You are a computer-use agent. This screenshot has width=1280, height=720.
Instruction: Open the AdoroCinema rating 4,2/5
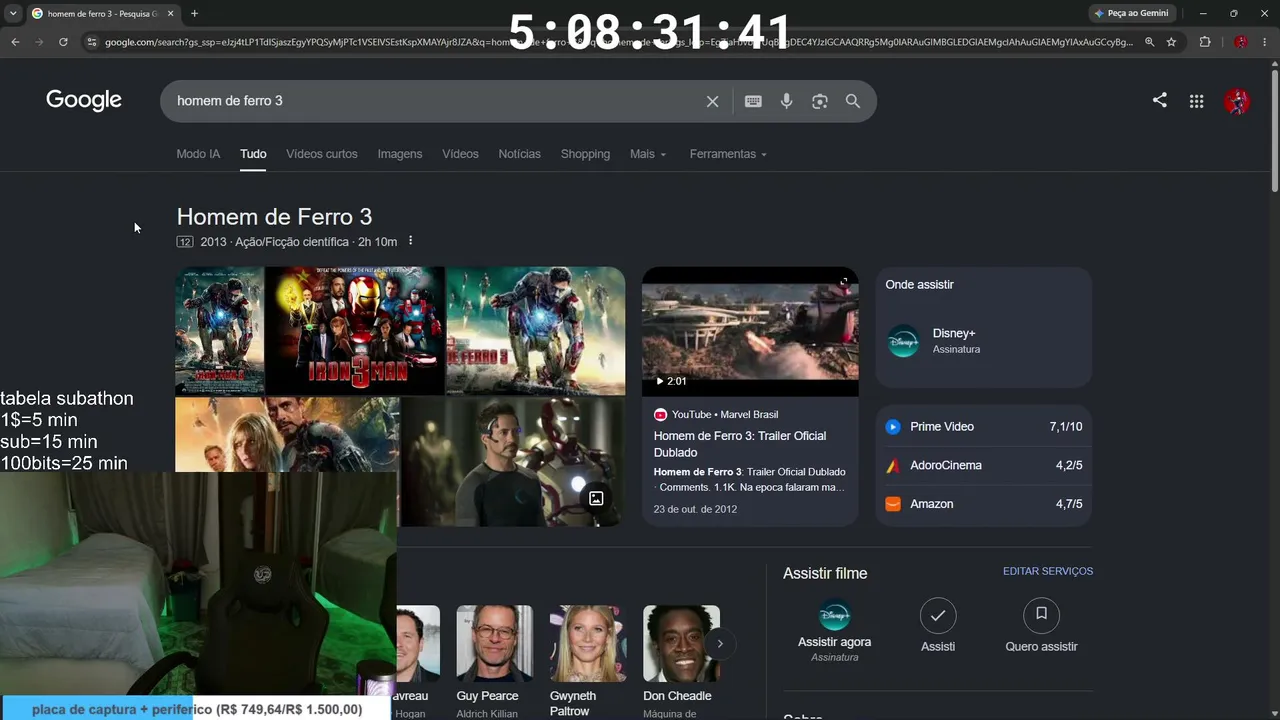tap(984, 465)
